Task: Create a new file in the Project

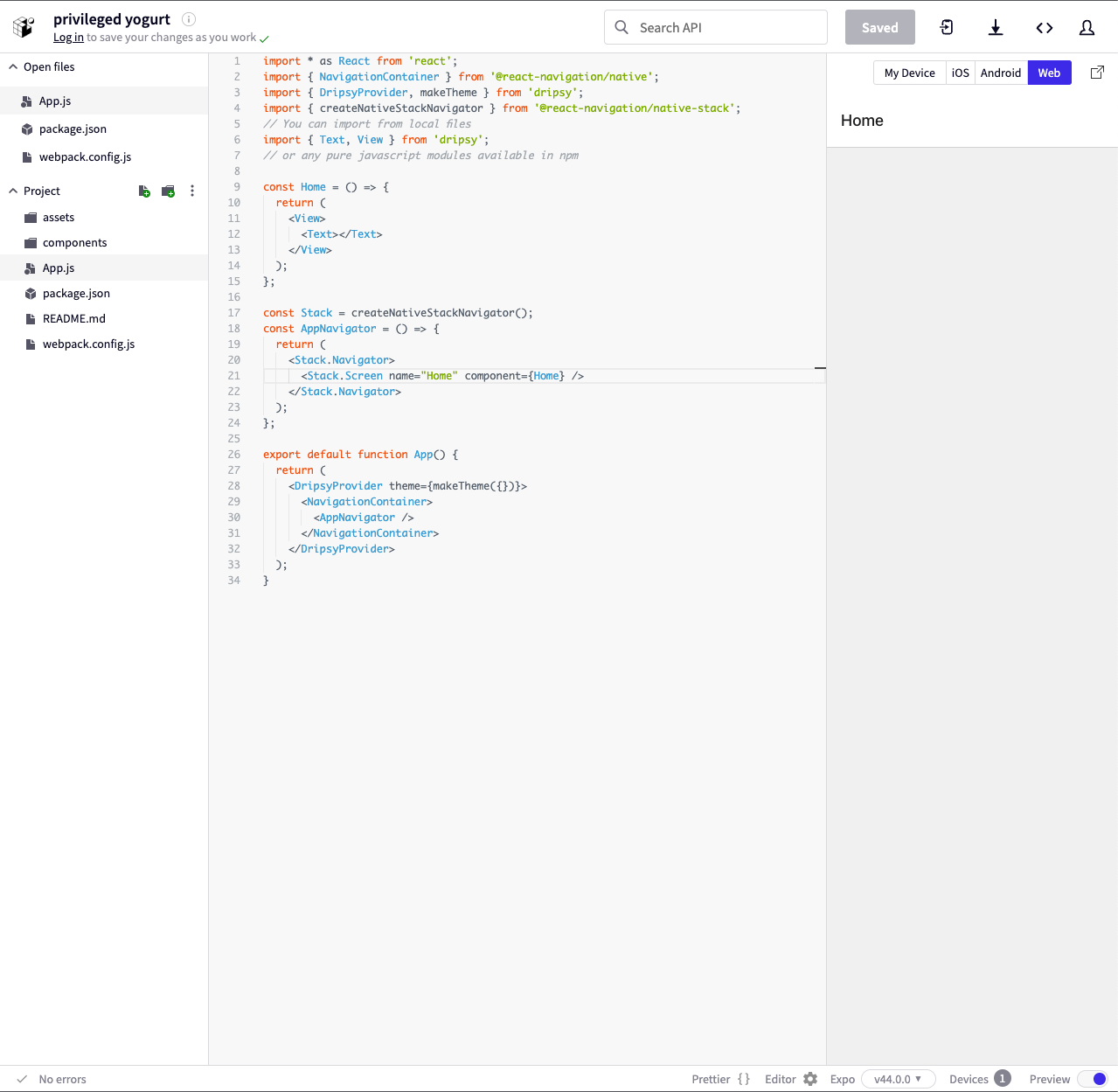Action: tap(143, 191)
